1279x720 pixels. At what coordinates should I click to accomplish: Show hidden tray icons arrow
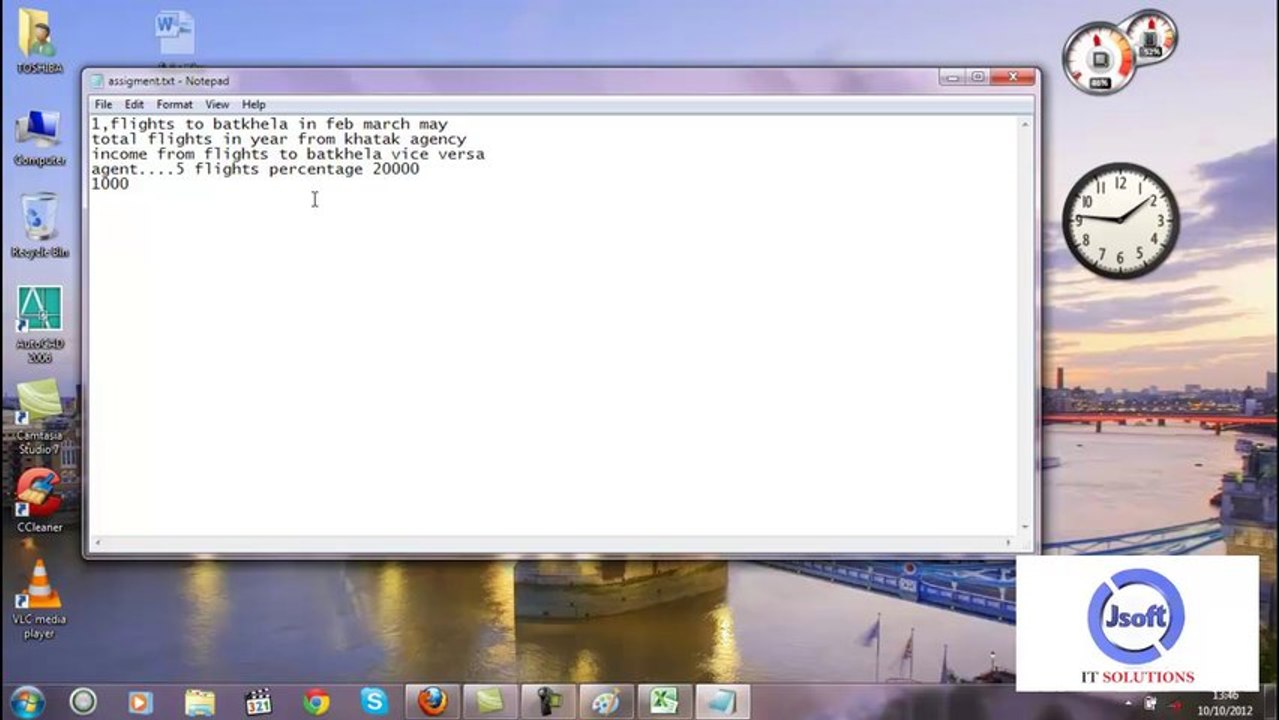[1128, 703]
